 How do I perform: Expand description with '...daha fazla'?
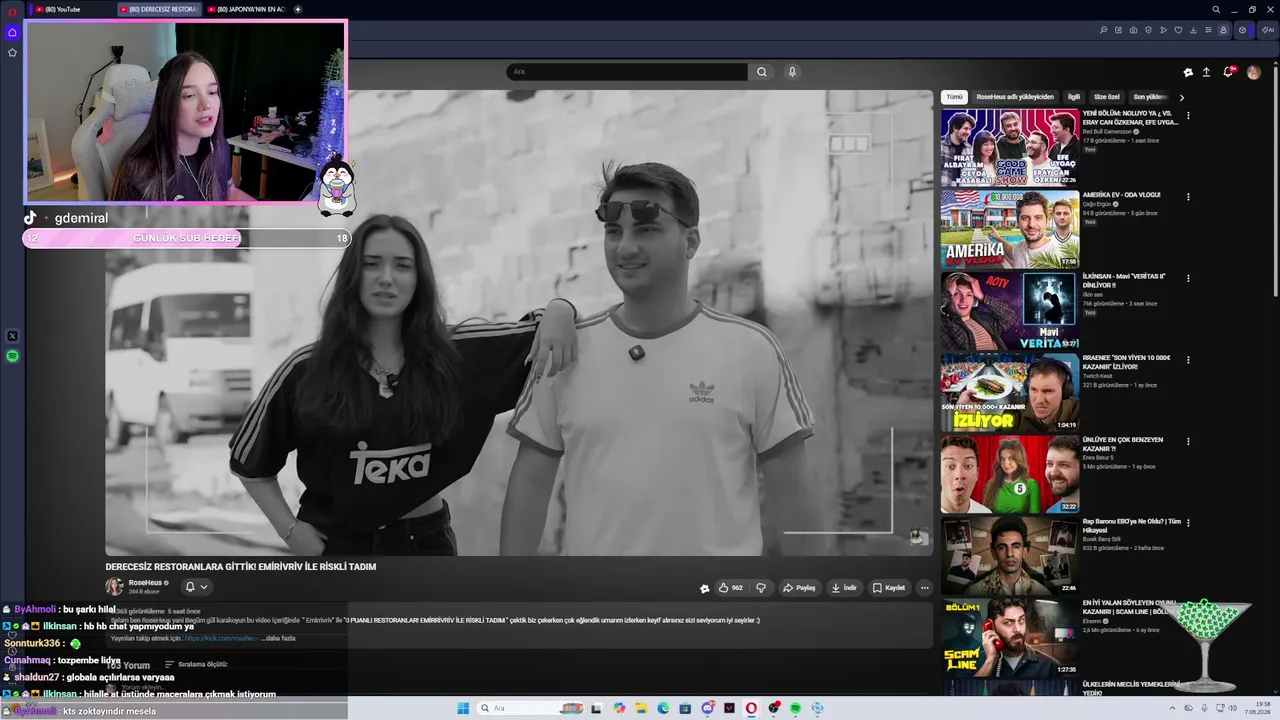click(279, 638)
